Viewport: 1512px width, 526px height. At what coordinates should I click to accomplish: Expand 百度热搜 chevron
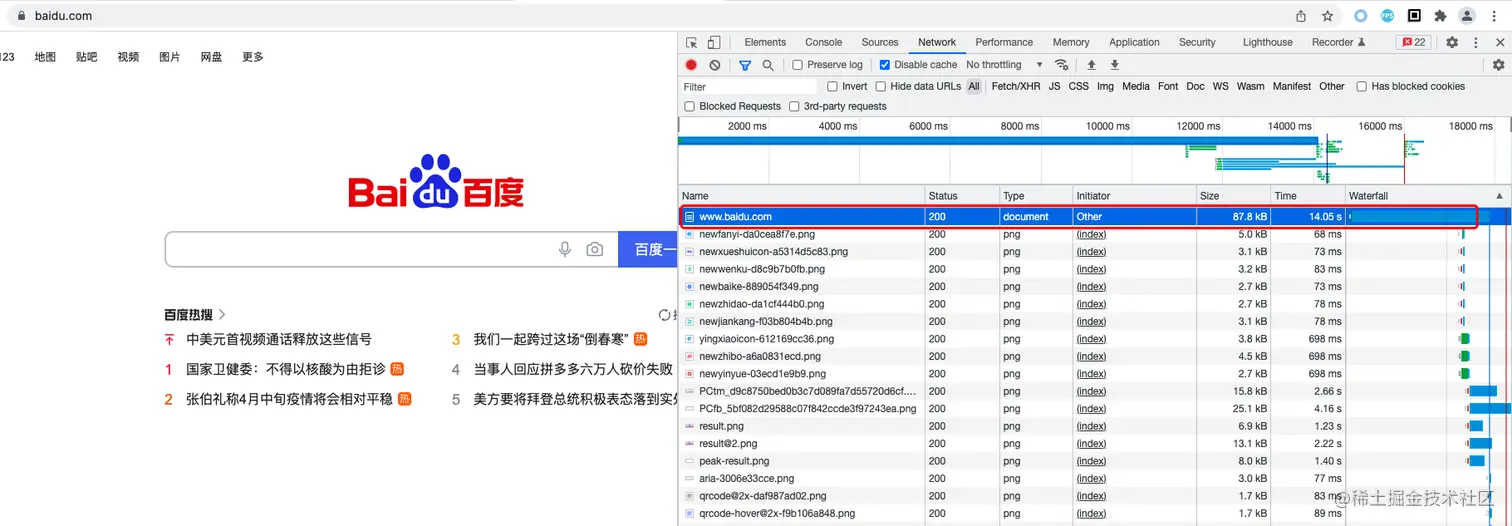click(222, 314)
